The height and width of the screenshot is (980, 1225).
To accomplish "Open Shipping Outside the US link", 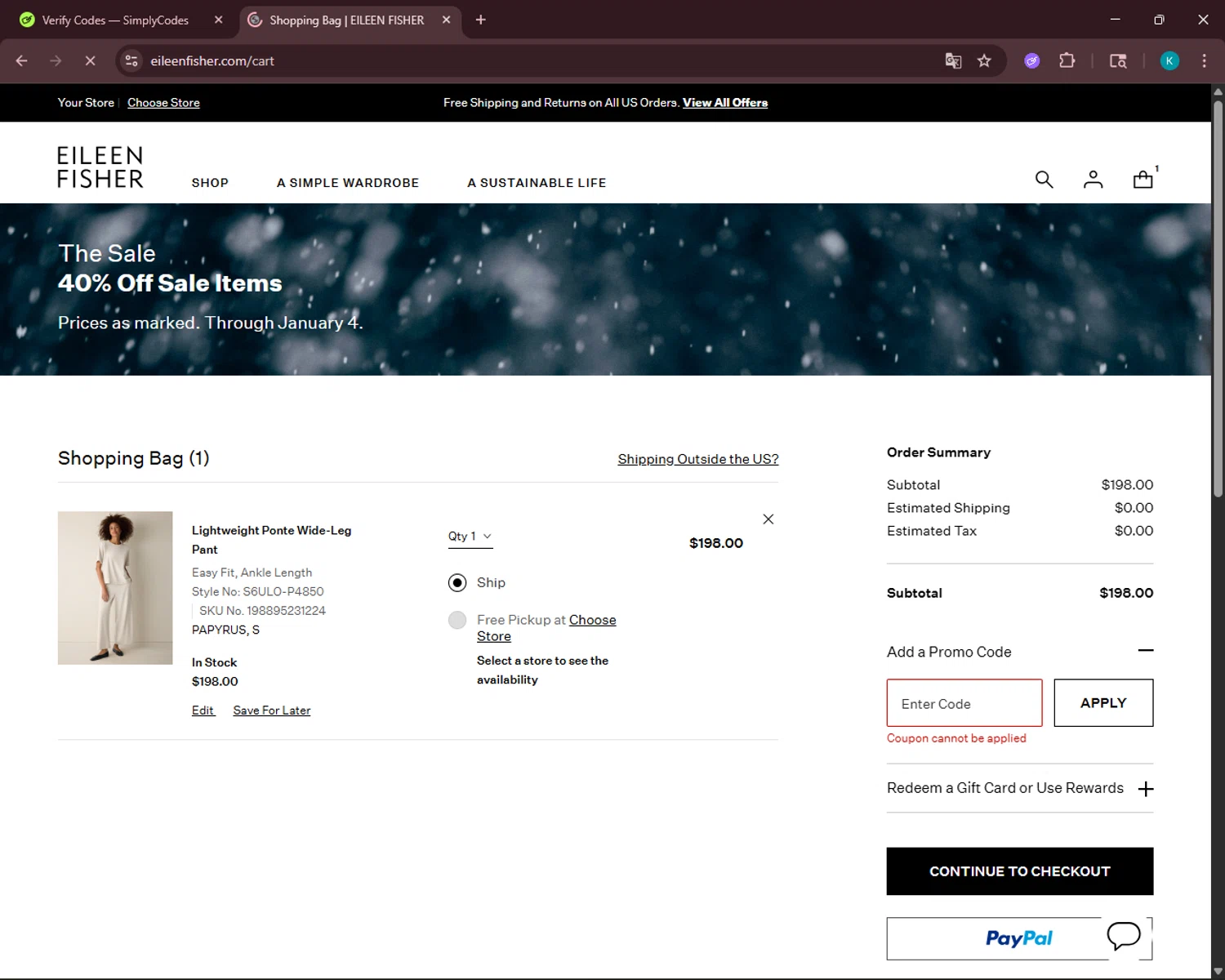I will tap(698, 459).
